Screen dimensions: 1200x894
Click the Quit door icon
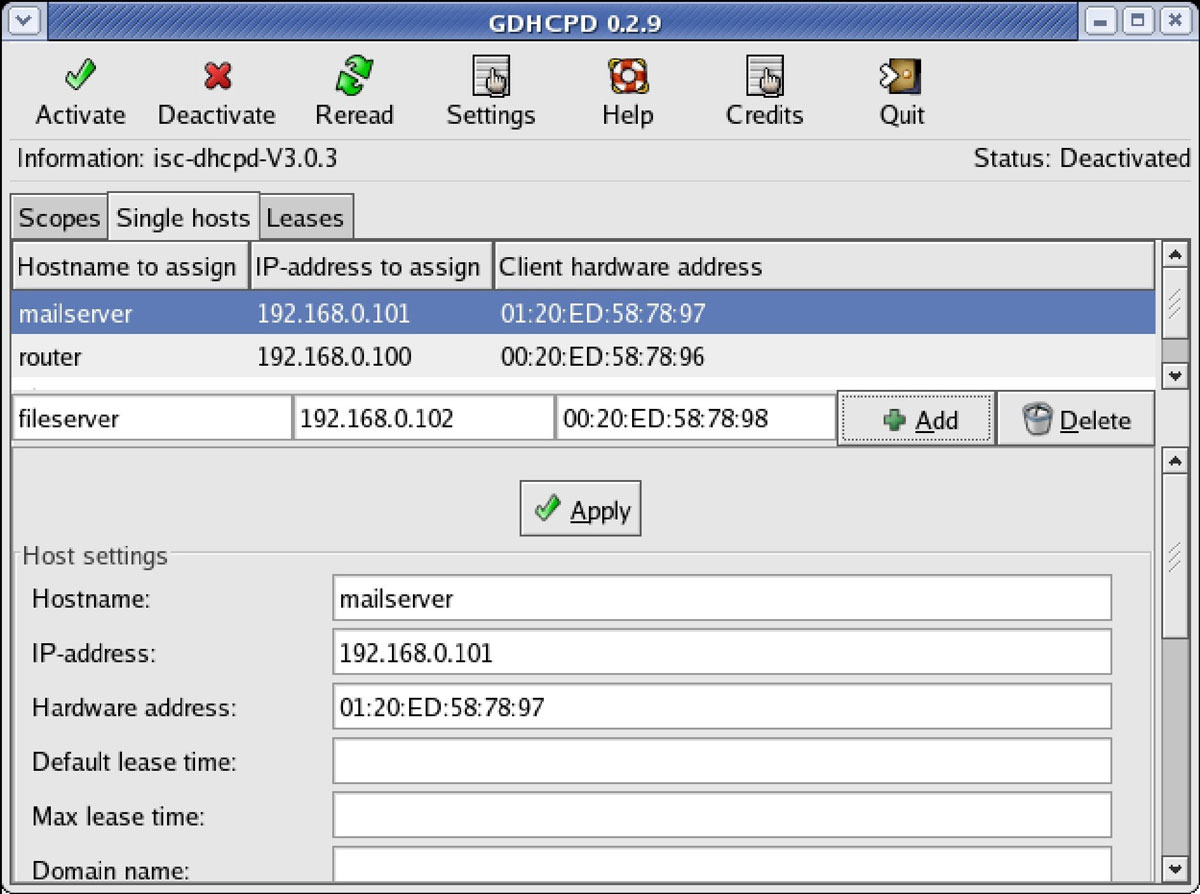pyautogui.click(x=901, y=76)
